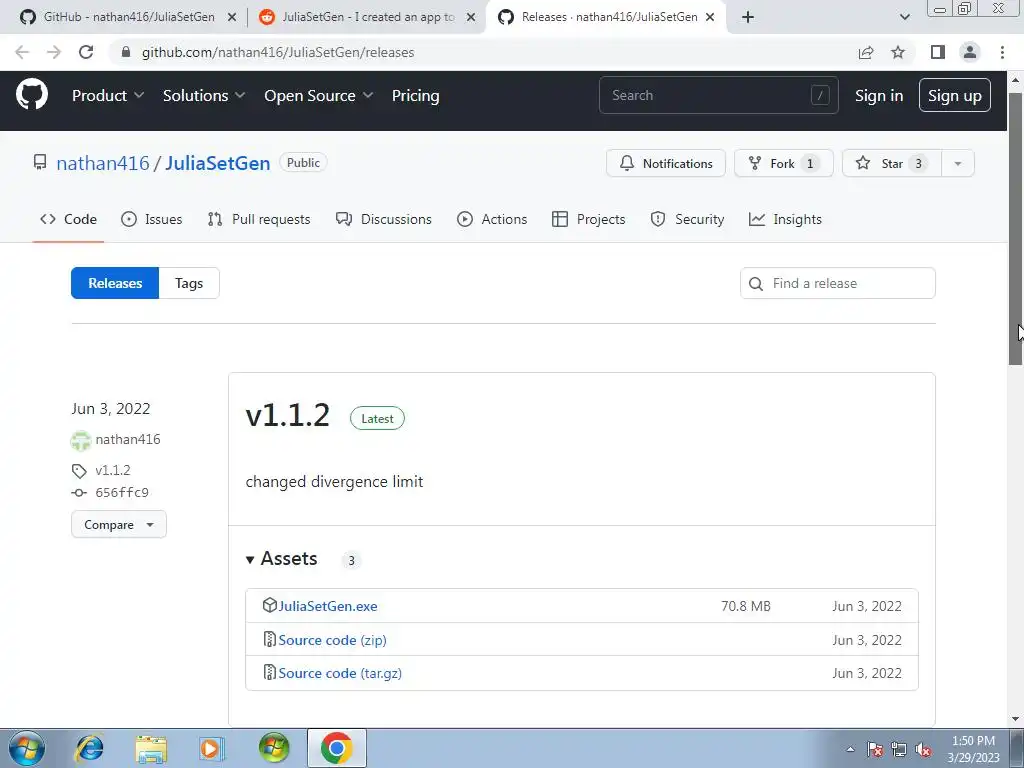Fork the repository
This screenshot has width=1024, height=768.
pyautogui.click(x=784, y=163)
